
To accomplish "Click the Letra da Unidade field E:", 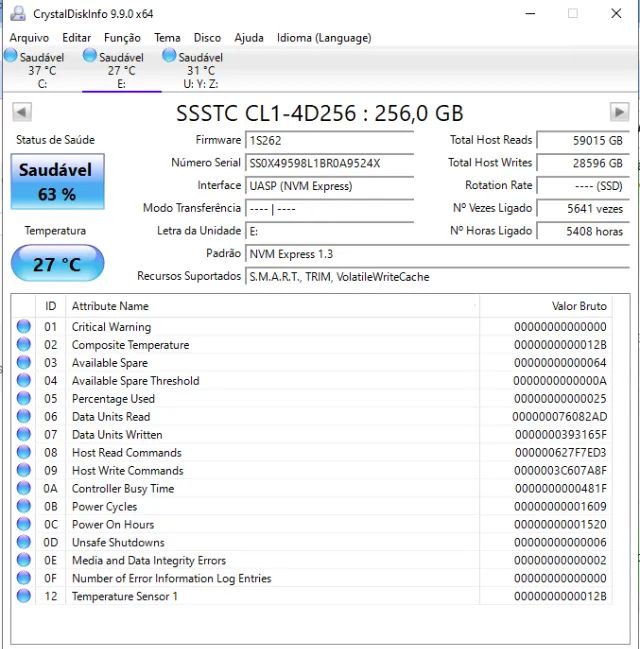I will (330, 231).
